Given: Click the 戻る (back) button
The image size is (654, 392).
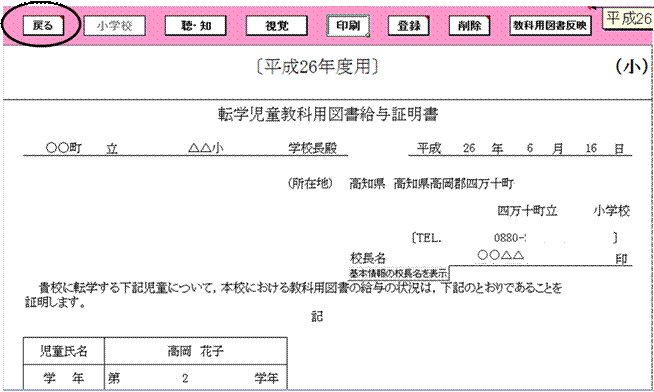Looking at the screenshot, I should tap(43, 25).
